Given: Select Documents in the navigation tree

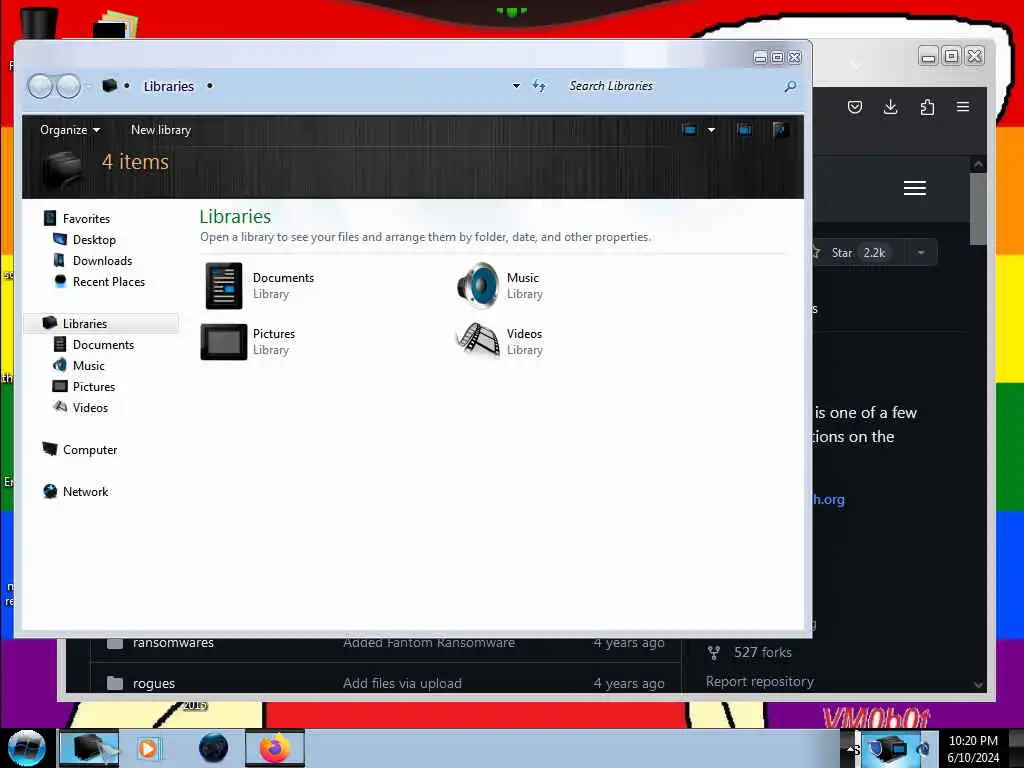Looking at the screenshot, I should 103,345.
